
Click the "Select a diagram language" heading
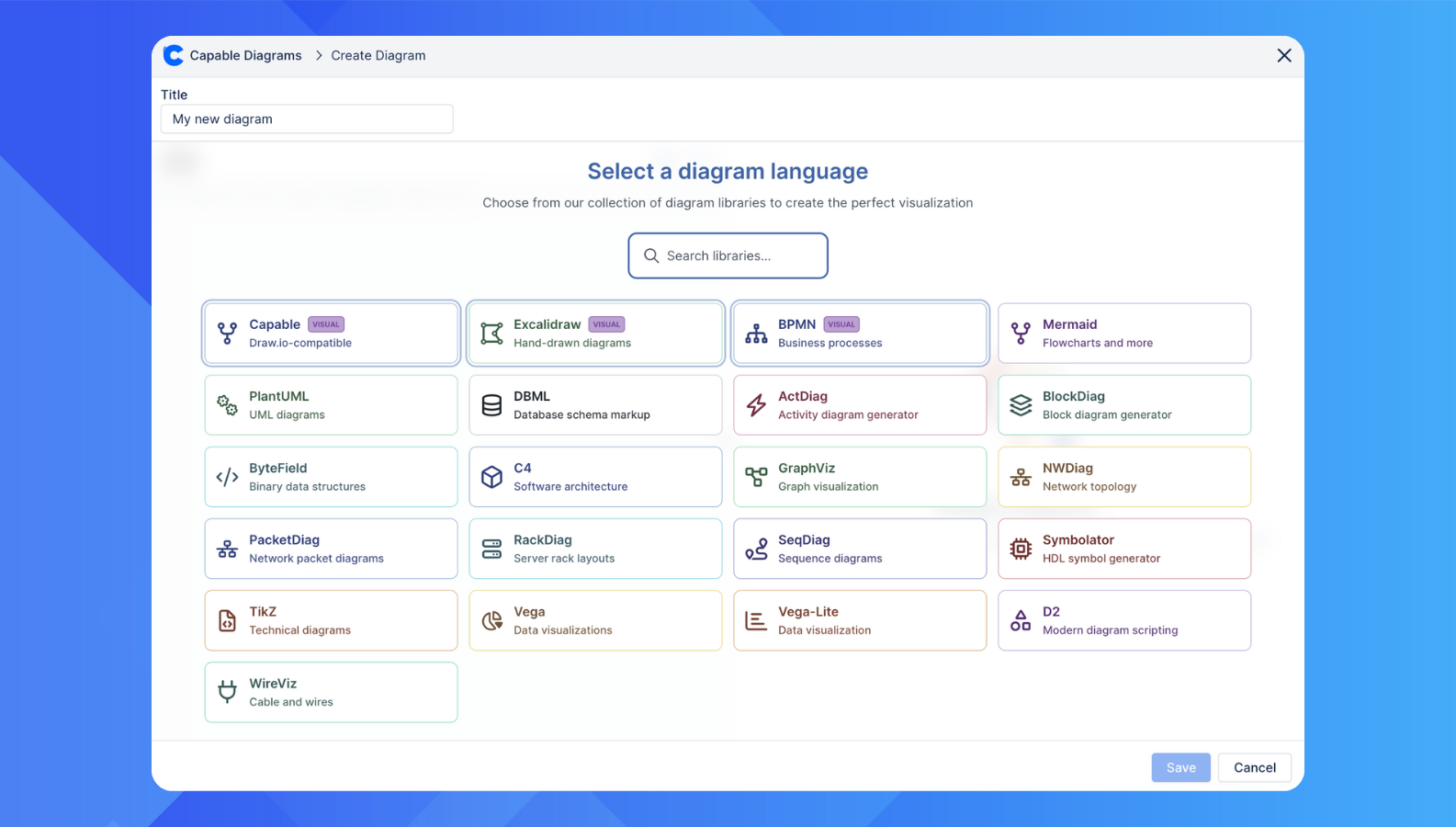(728, 171)
